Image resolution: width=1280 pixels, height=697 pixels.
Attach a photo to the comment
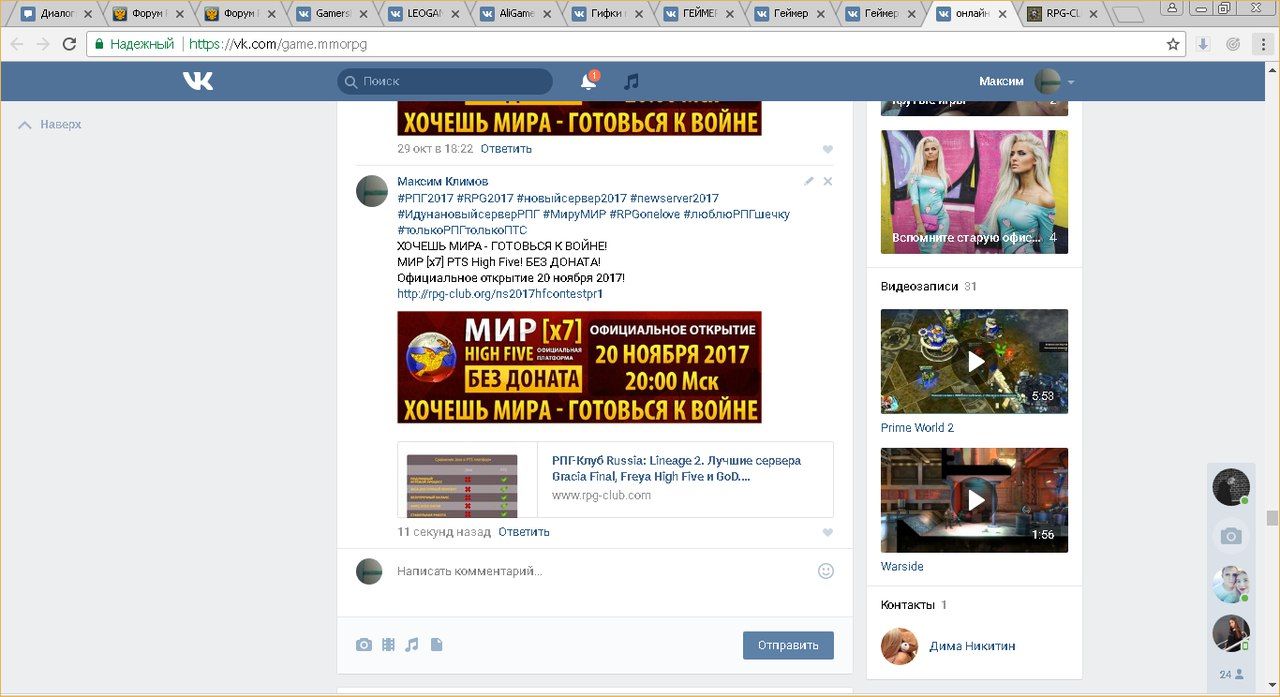(364, 645)
